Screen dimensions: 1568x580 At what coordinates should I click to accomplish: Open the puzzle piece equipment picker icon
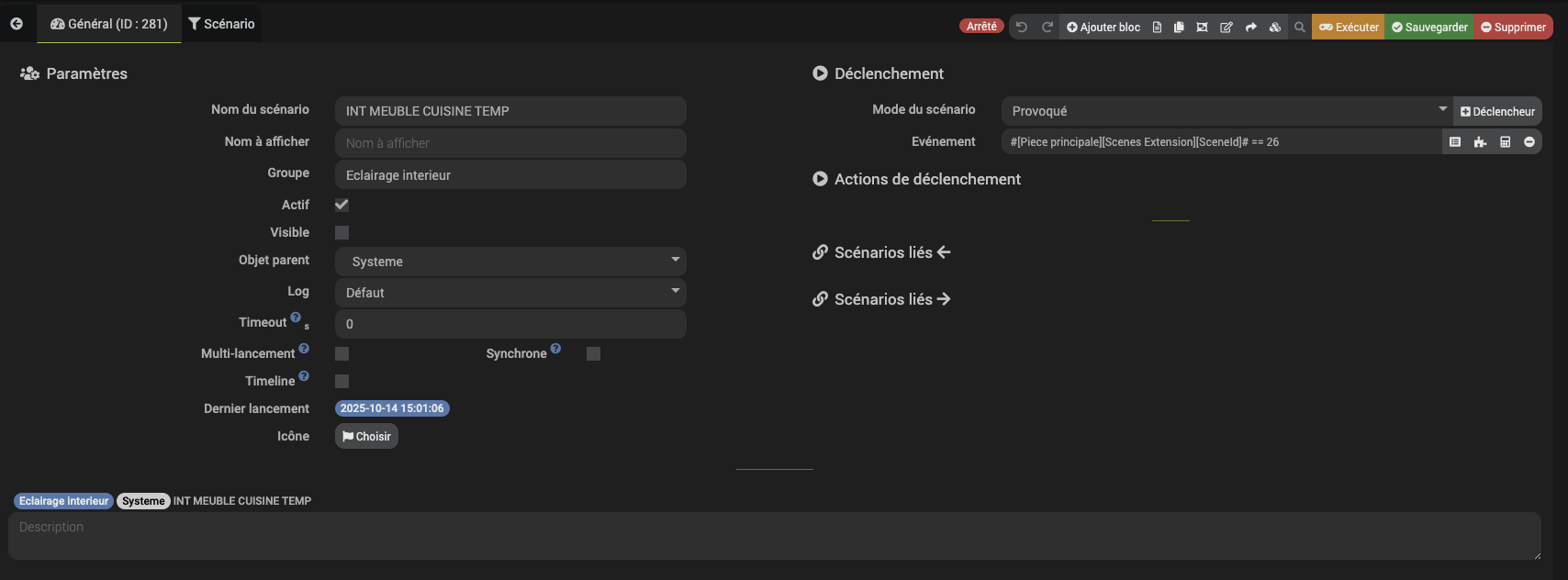(x=1480, y=142)
